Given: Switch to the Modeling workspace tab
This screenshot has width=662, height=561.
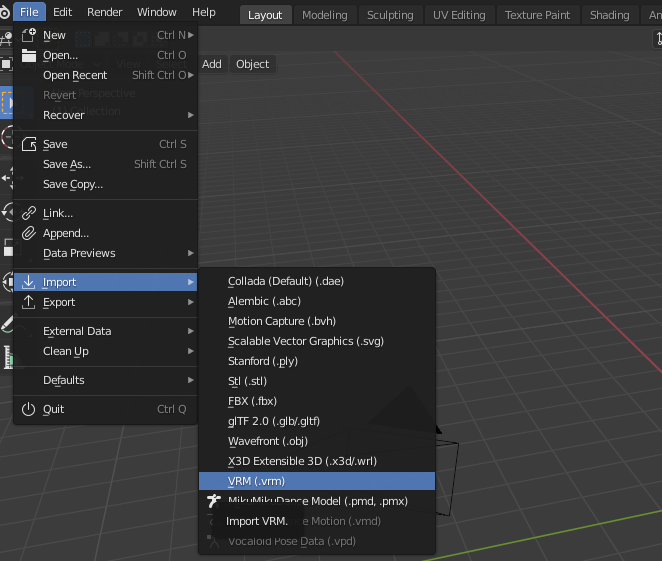Looking at the screenshot, I should (325, 15).
